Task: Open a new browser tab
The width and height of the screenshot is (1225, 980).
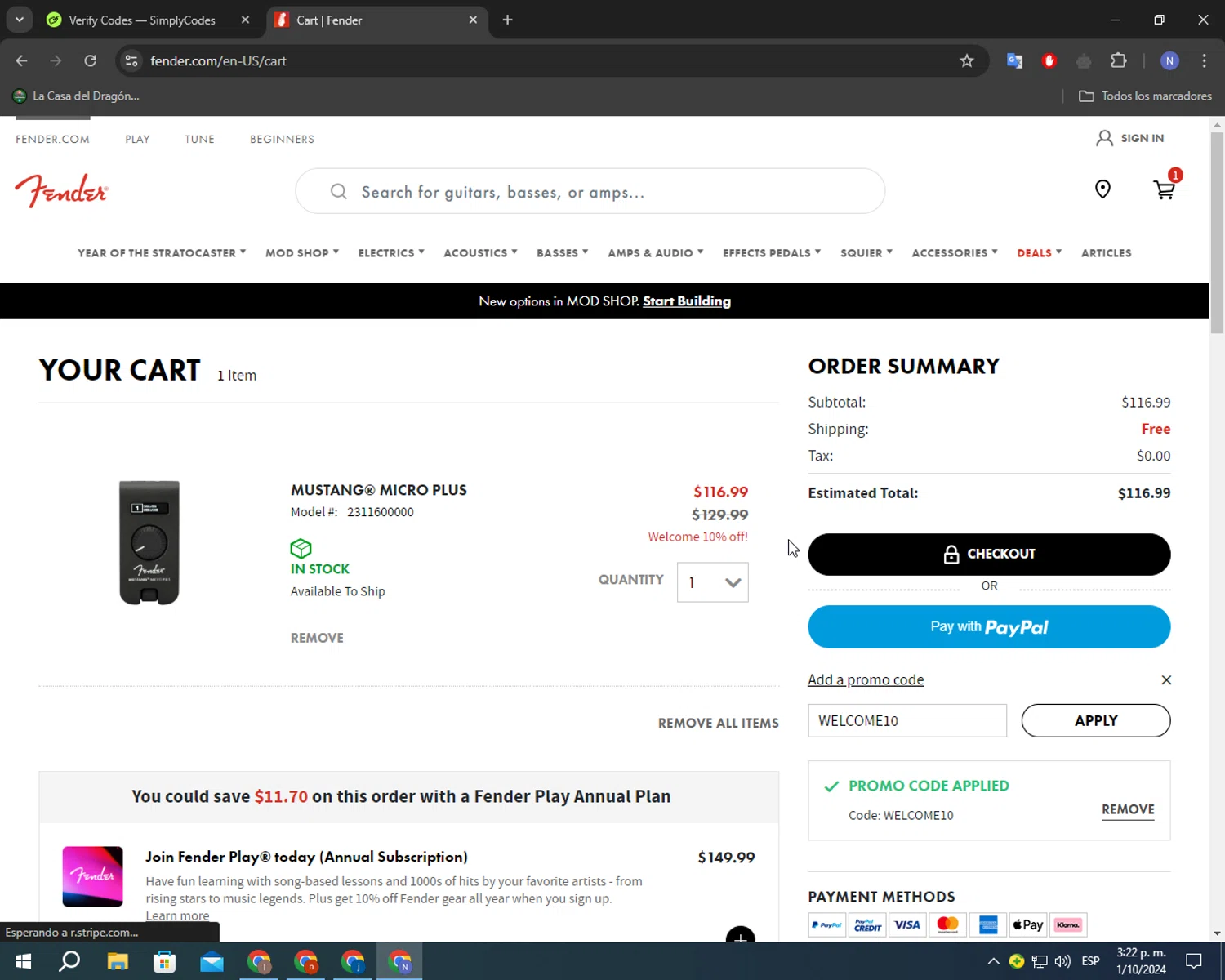Action: [x=507, y=20]
